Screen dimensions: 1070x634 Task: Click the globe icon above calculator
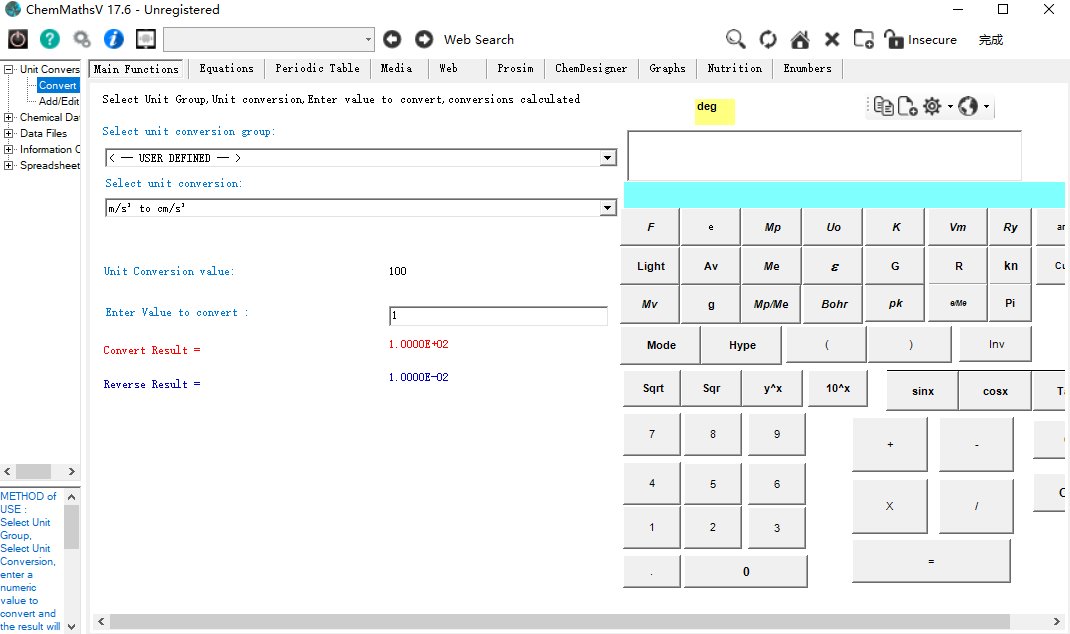coord(968,106)
